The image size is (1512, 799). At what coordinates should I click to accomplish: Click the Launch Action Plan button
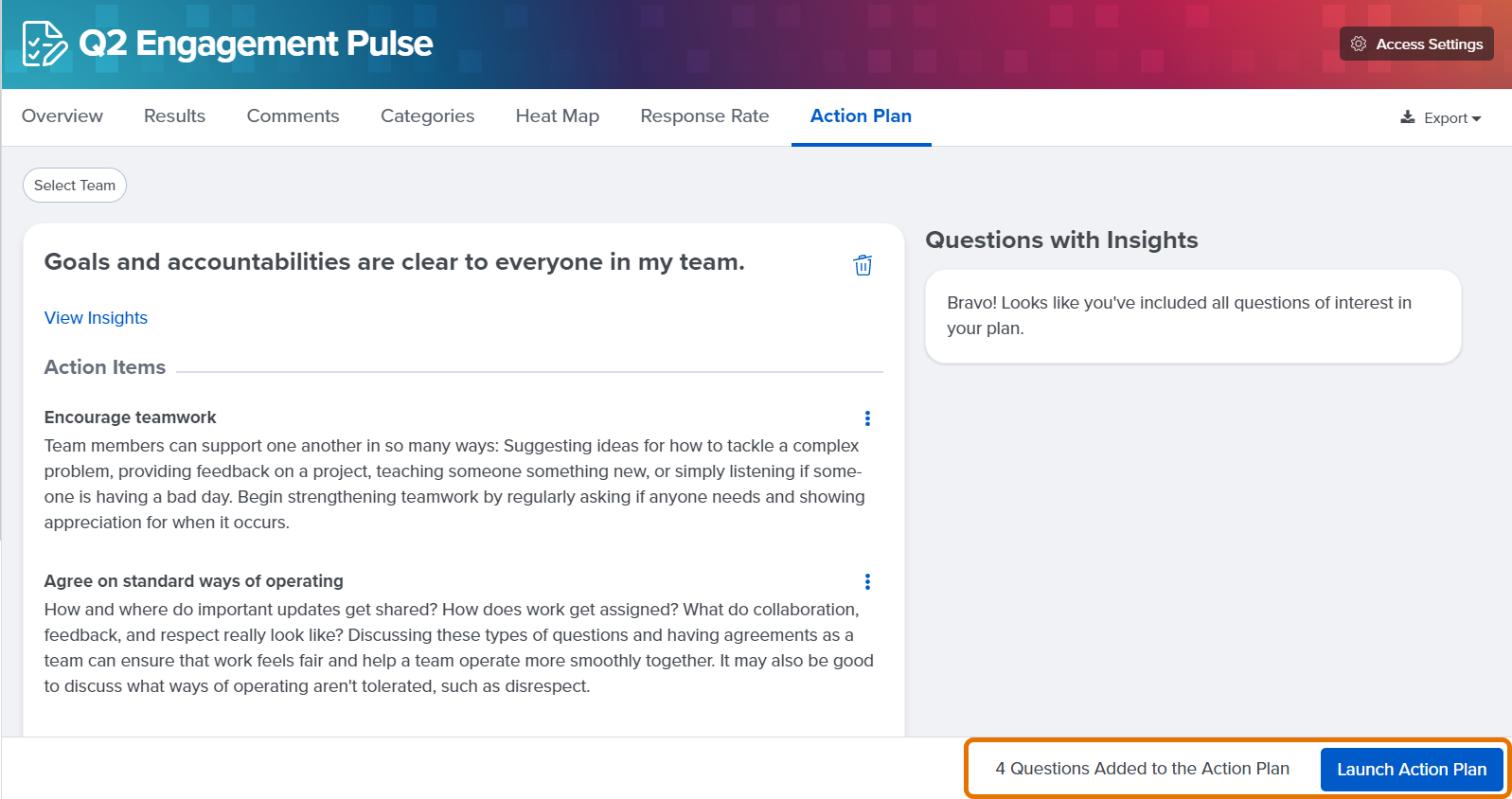pyautogui.click(x=1412, y=770)
